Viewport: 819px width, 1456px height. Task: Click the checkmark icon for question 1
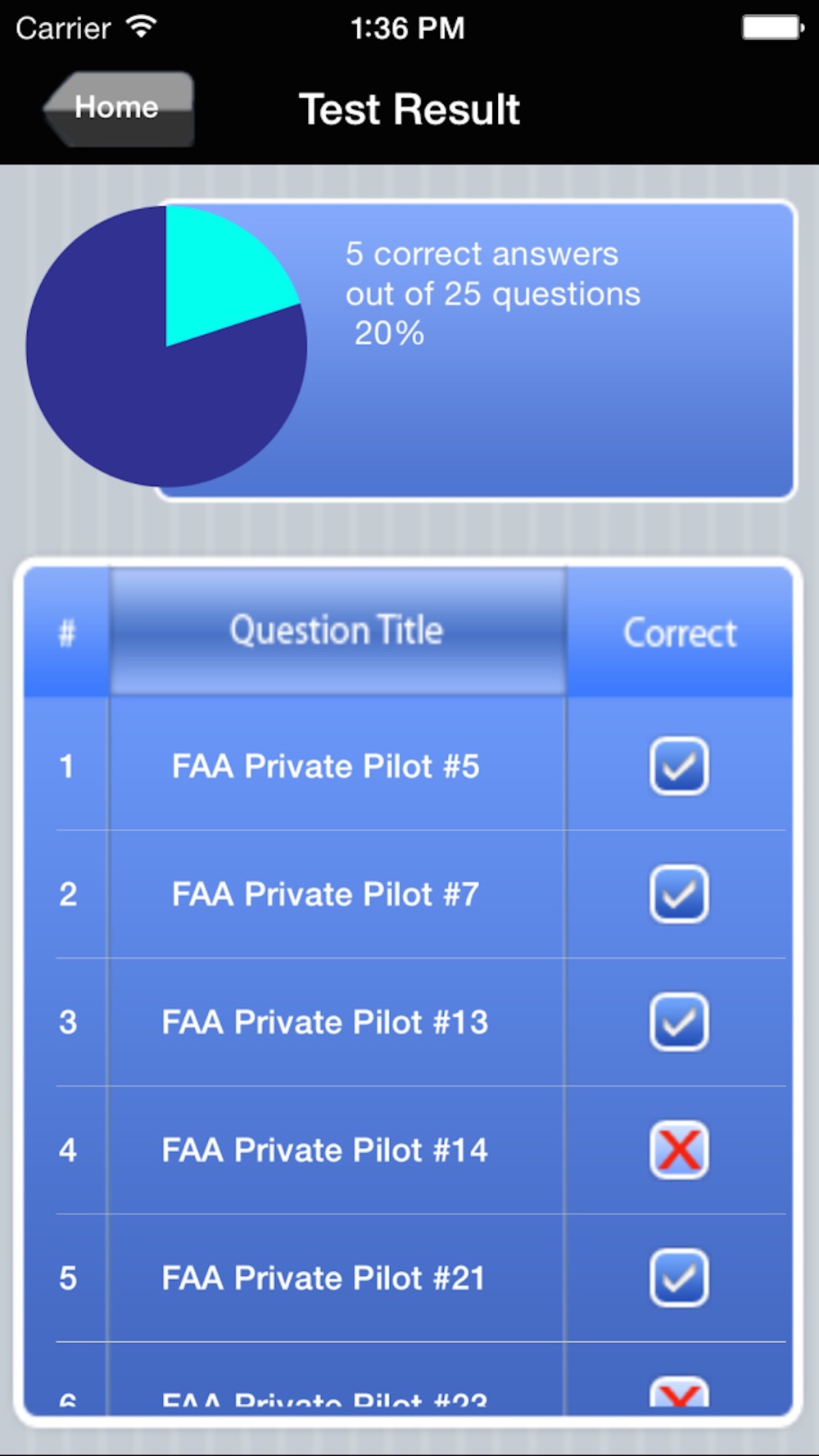click(x=679, y=766)
